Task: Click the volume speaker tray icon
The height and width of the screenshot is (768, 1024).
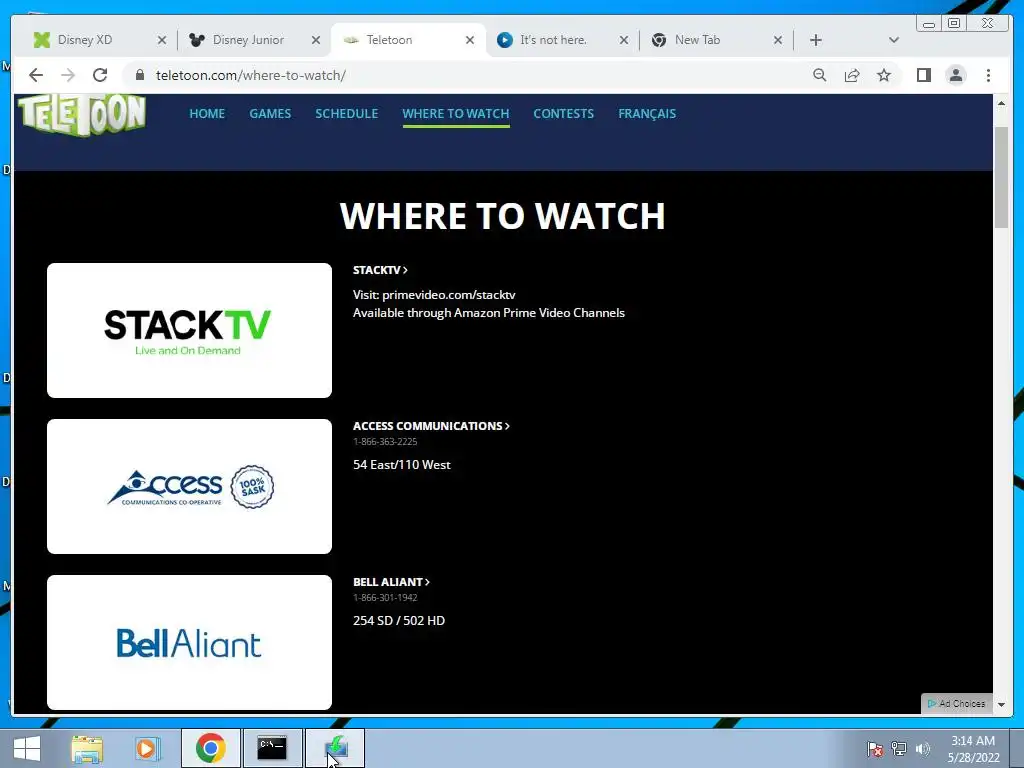Action: (x=923, y=749)
